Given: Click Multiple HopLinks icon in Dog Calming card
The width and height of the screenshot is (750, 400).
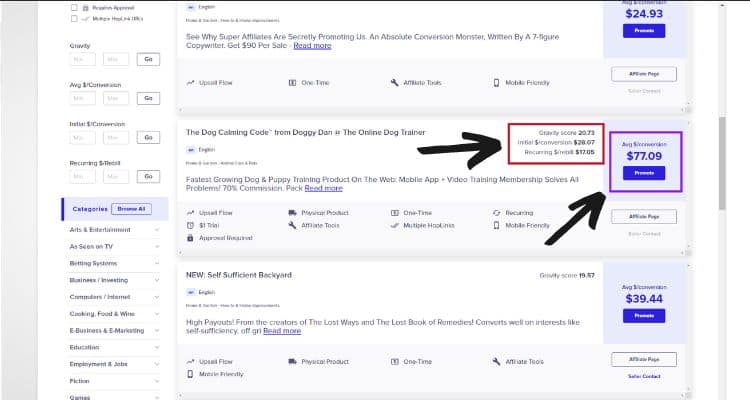Looking at the screenshot, I should tap(395, 225).
